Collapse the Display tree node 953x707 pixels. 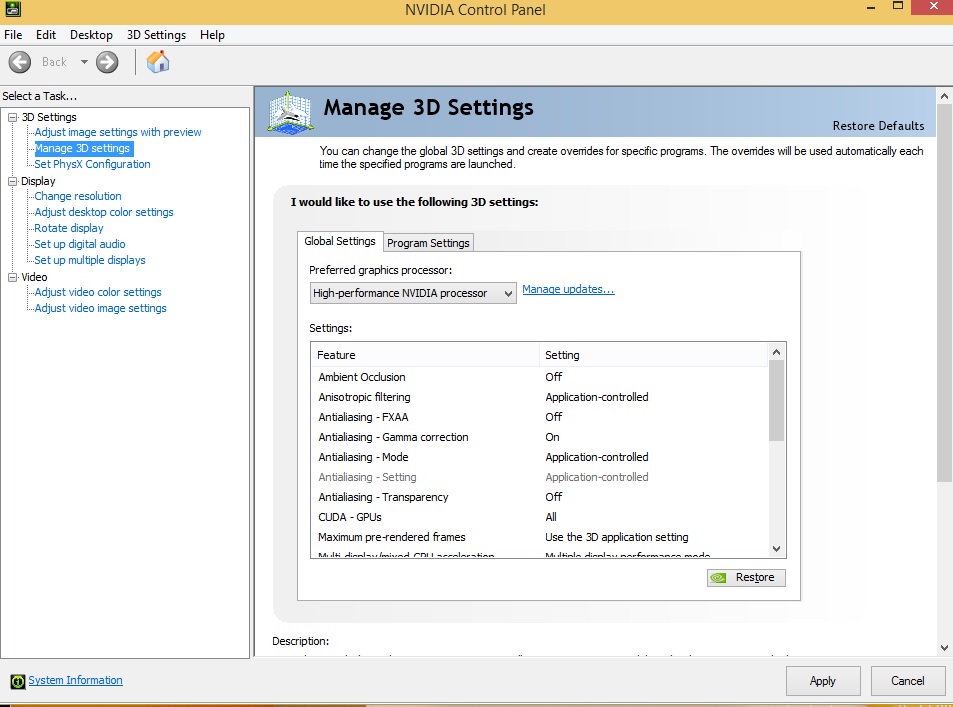[12, 181]
